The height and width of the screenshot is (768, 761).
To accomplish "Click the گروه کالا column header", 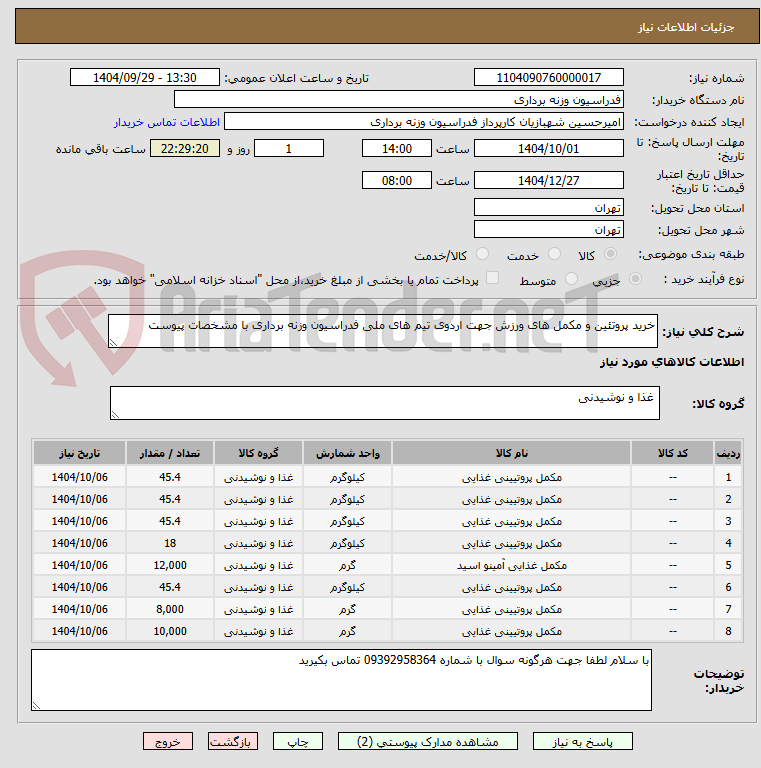I will tap(258, 453).
